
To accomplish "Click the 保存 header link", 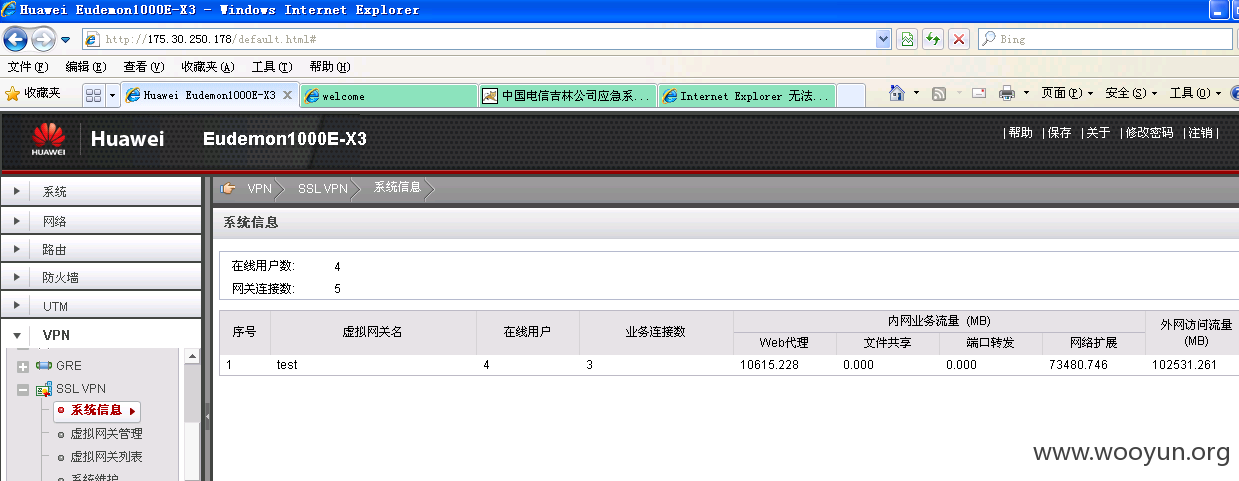I will pos(1059,132).
